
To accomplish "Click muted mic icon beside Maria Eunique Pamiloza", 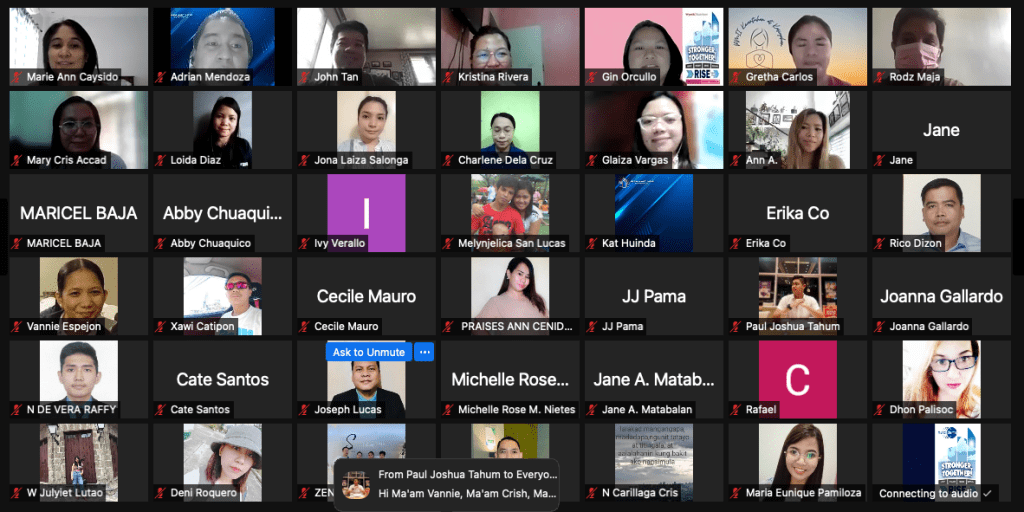I will [x=736, y=493].
